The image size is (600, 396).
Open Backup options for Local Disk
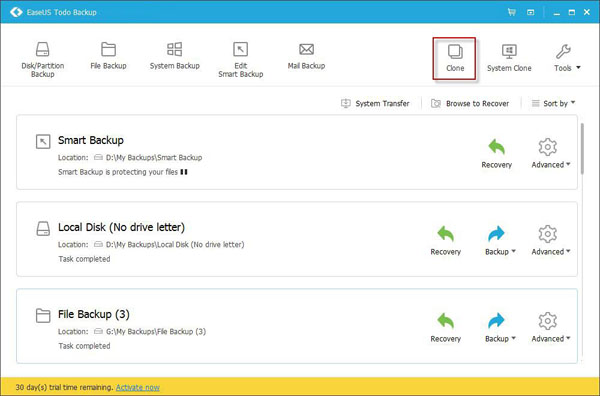pos(500,240)
